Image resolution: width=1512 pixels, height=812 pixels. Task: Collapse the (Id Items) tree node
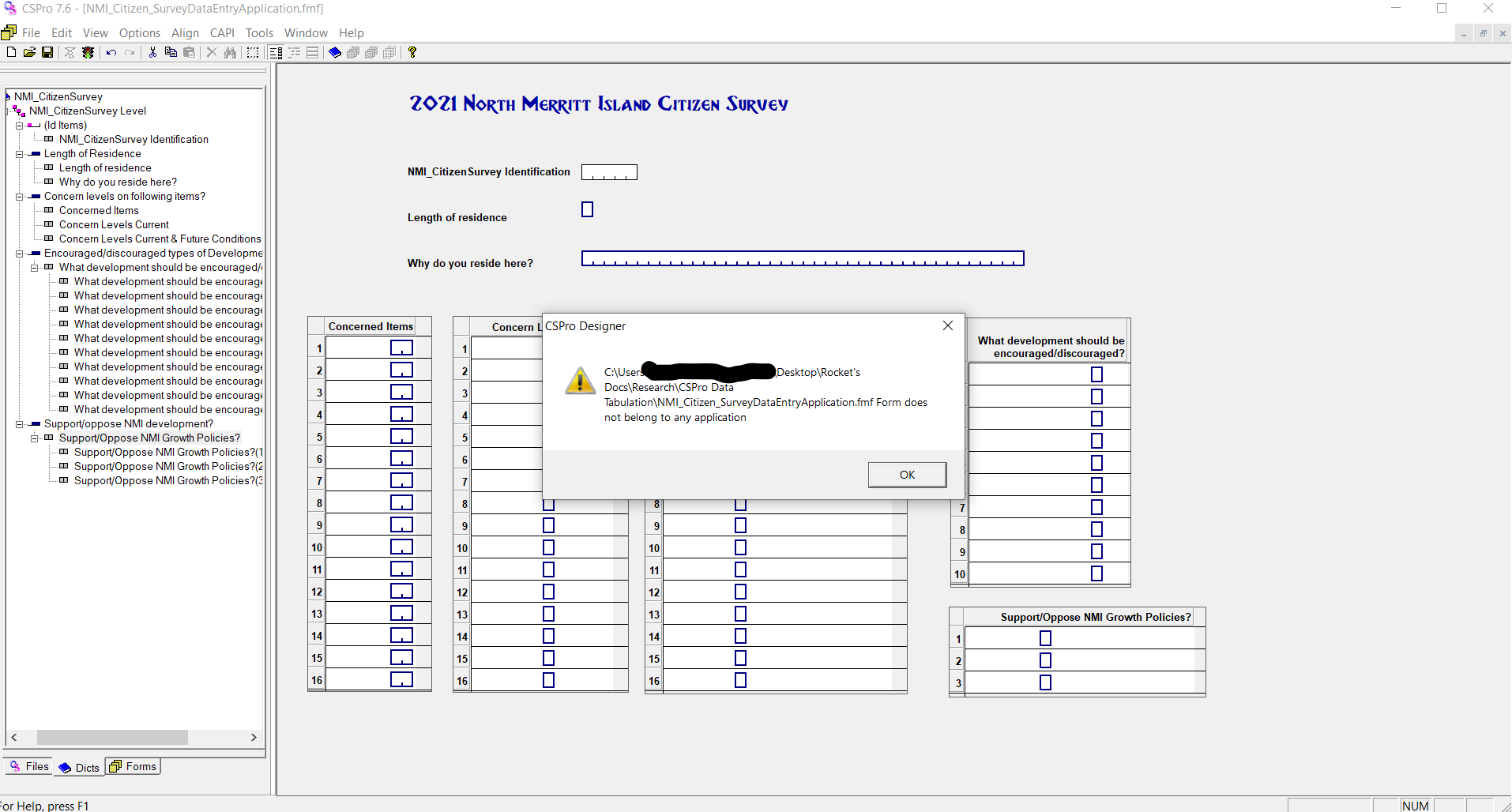[x=19, y=126]
